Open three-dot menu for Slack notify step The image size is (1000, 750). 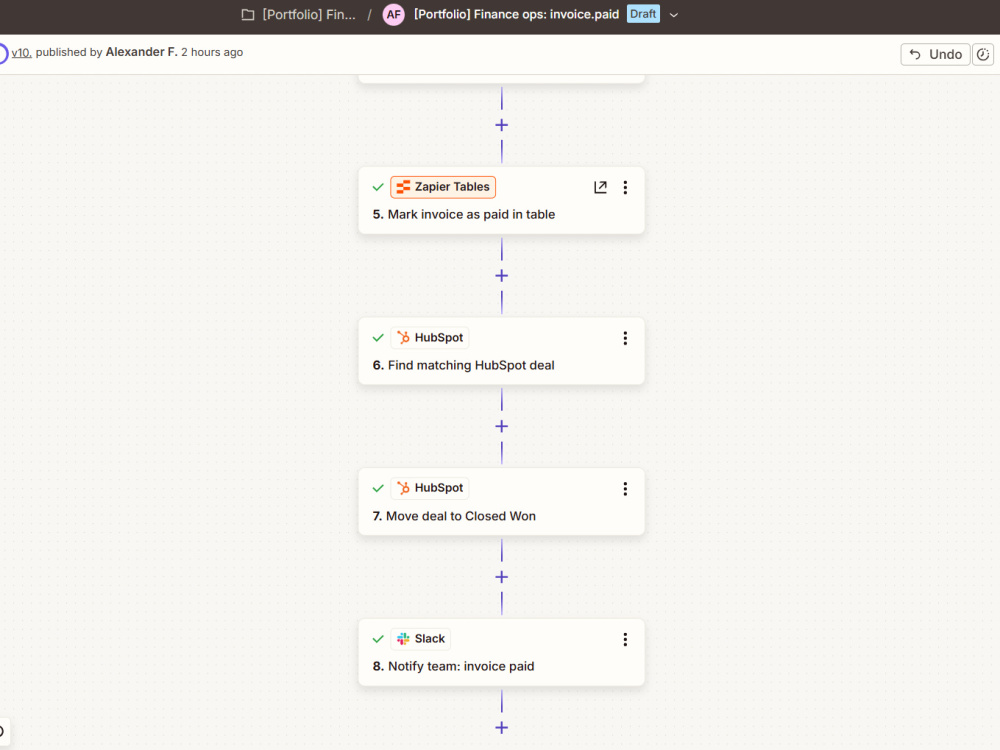click(625, 639)
